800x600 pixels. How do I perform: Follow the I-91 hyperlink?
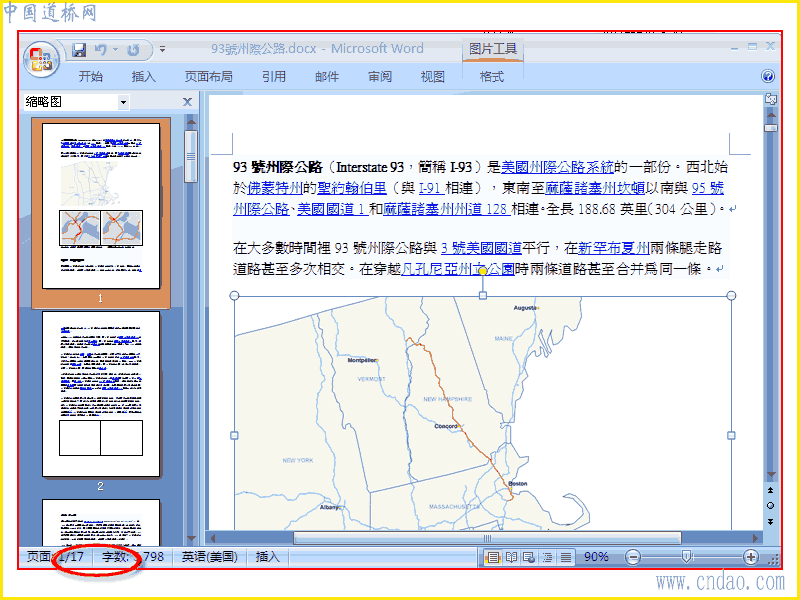[431, 188]
